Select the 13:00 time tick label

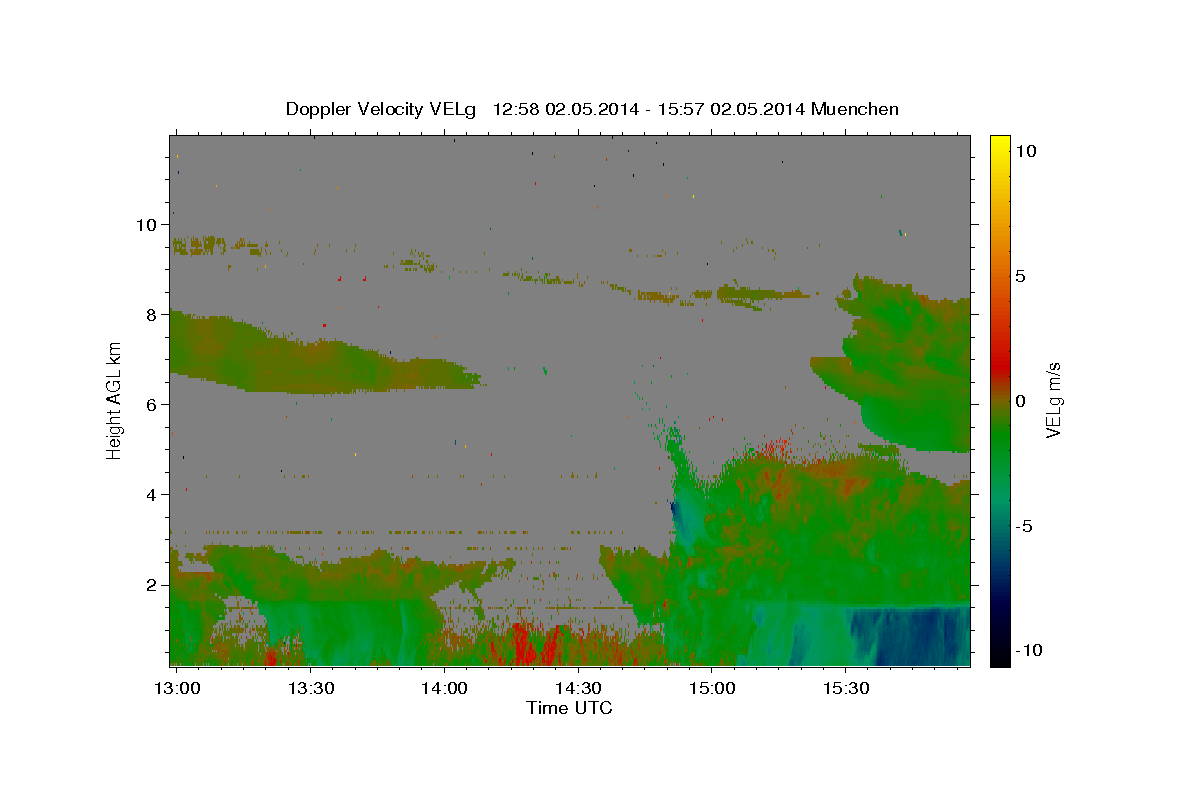tap(177, 688)
